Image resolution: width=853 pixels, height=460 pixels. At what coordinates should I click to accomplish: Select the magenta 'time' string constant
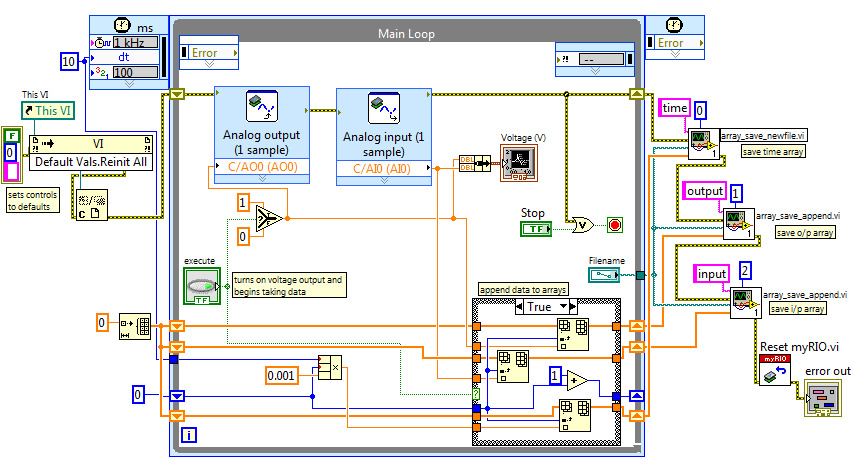coord(675,108)
